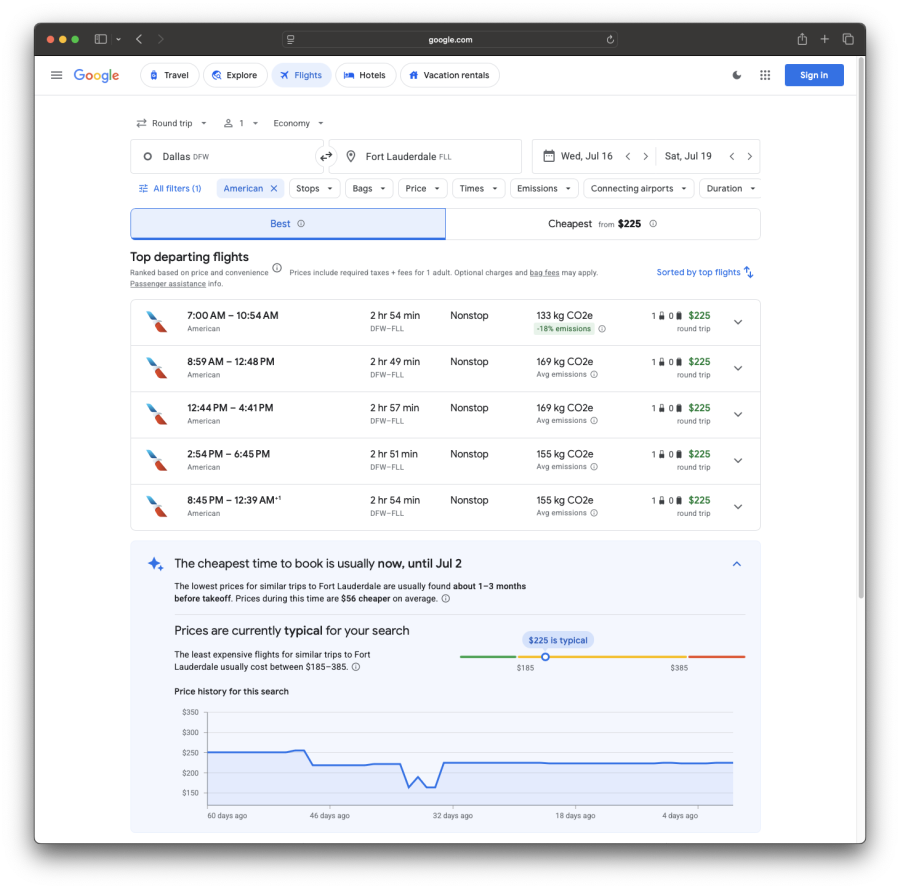
Task: Open the passenger count dropdown
Action: point(240,123)
